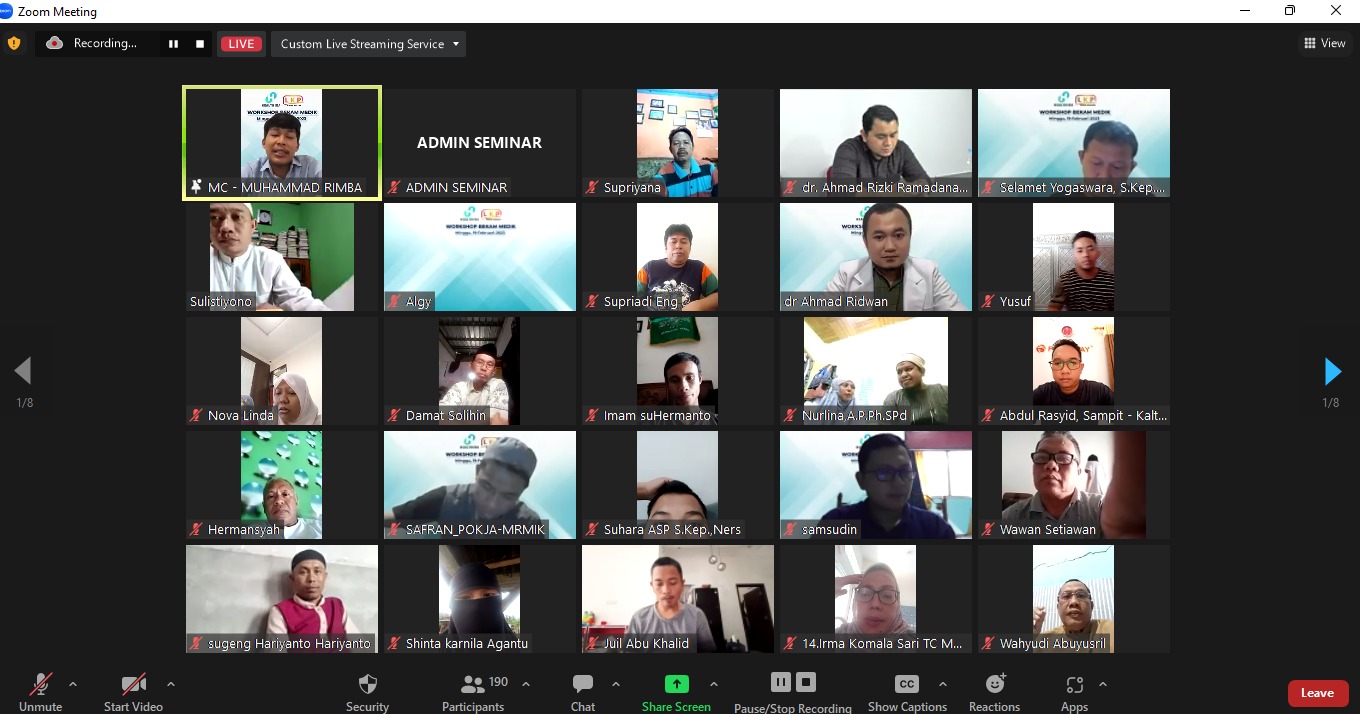Click the green Share Screen button
Image resolution: width=1360 pixels, height=714 pixels.
pyautogui.click(x=677, y=685)
